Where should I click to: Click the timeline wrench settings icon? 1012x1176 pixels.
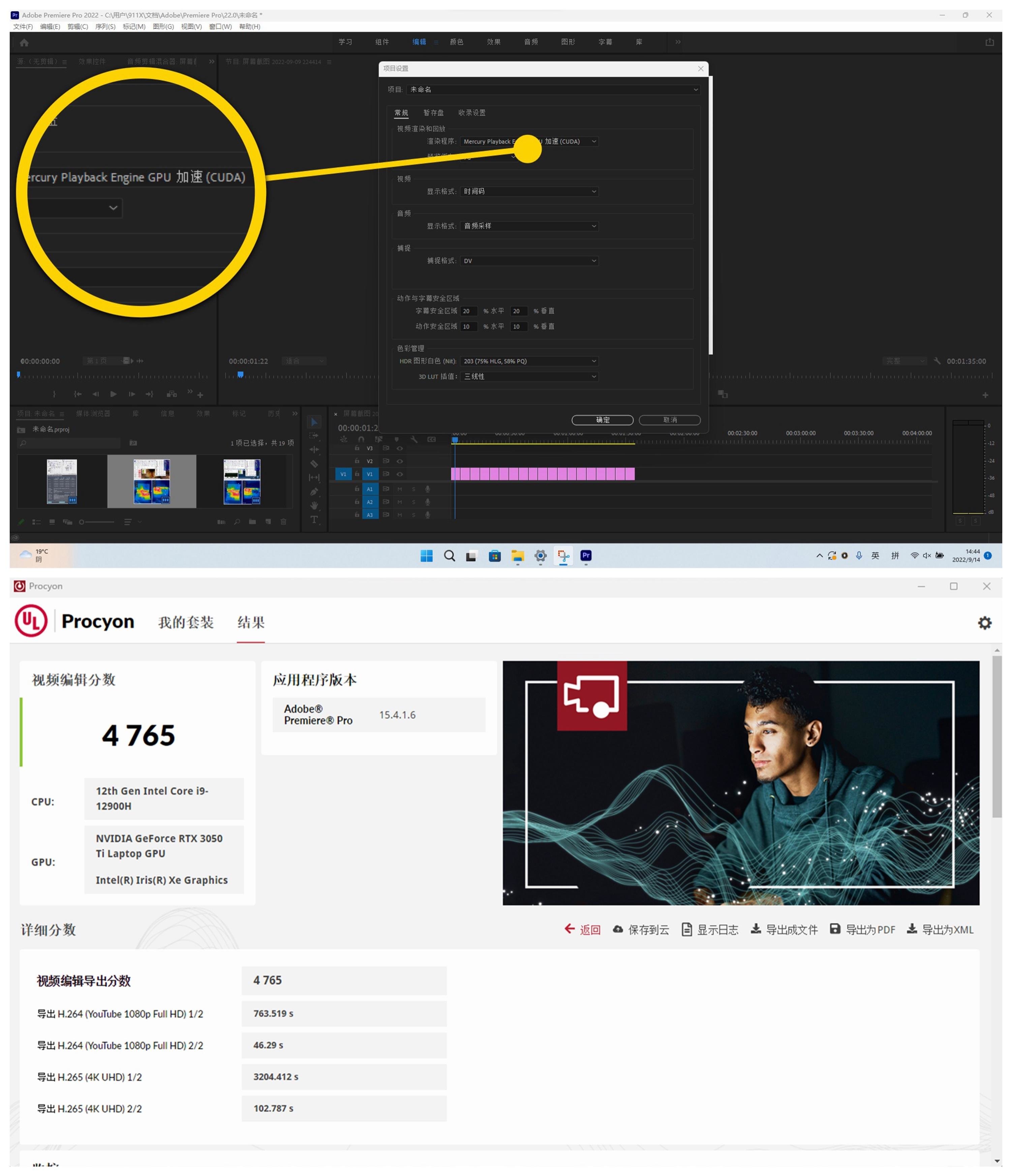[414, 439]
